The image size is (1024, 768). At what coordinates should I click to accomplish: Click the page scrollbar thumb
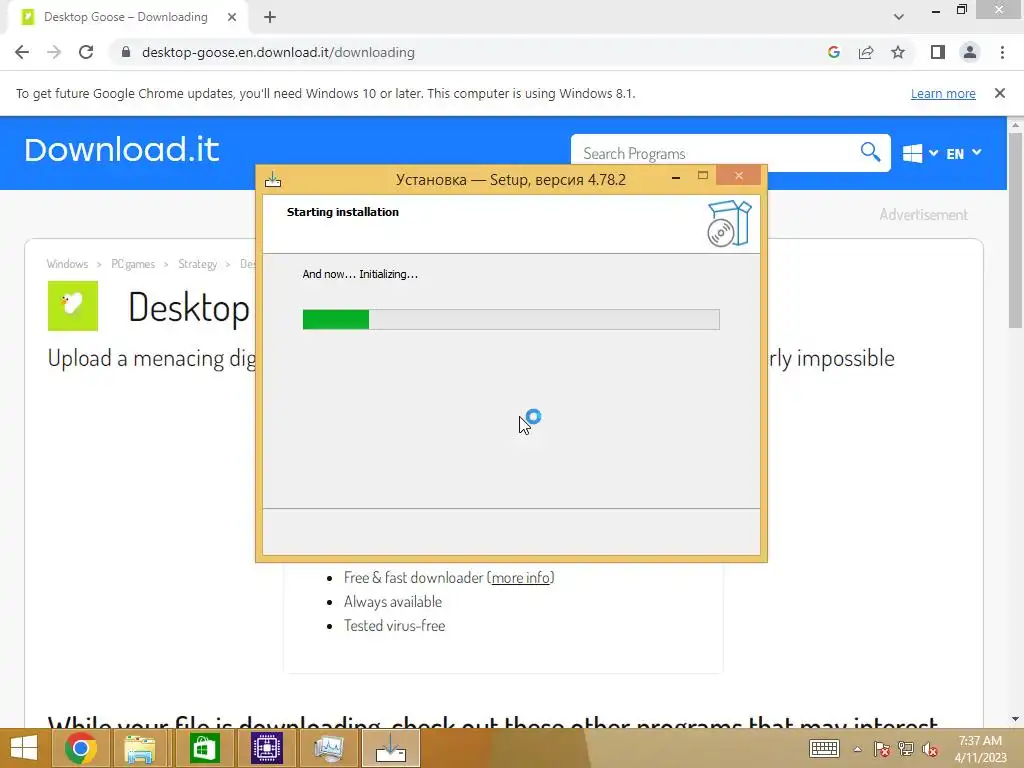click(x=1015, y=230)
